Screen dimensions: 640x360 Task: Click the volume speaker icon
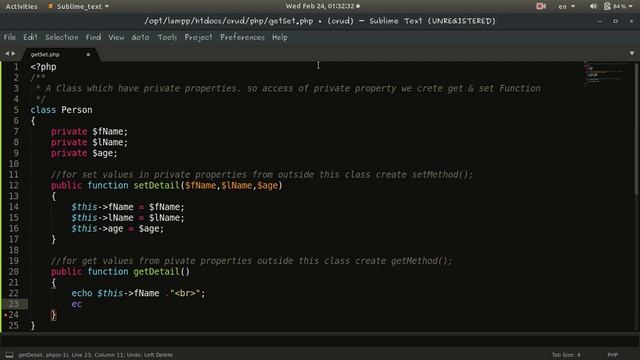[x=593, y=6]
